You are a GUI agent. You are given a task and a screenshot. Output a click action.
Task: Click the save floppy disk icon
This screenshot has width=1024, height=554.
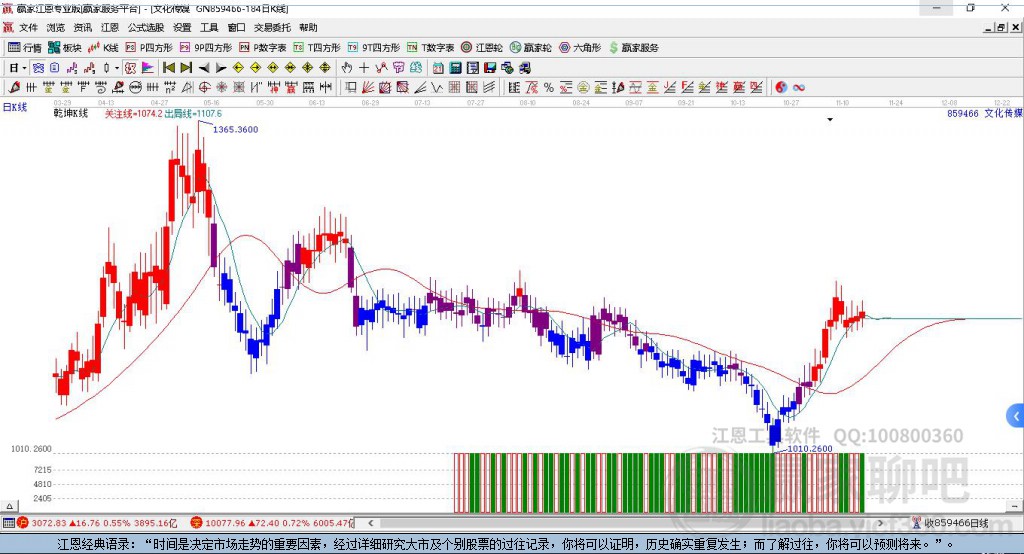pyautogui.click(x=490, y=68)
